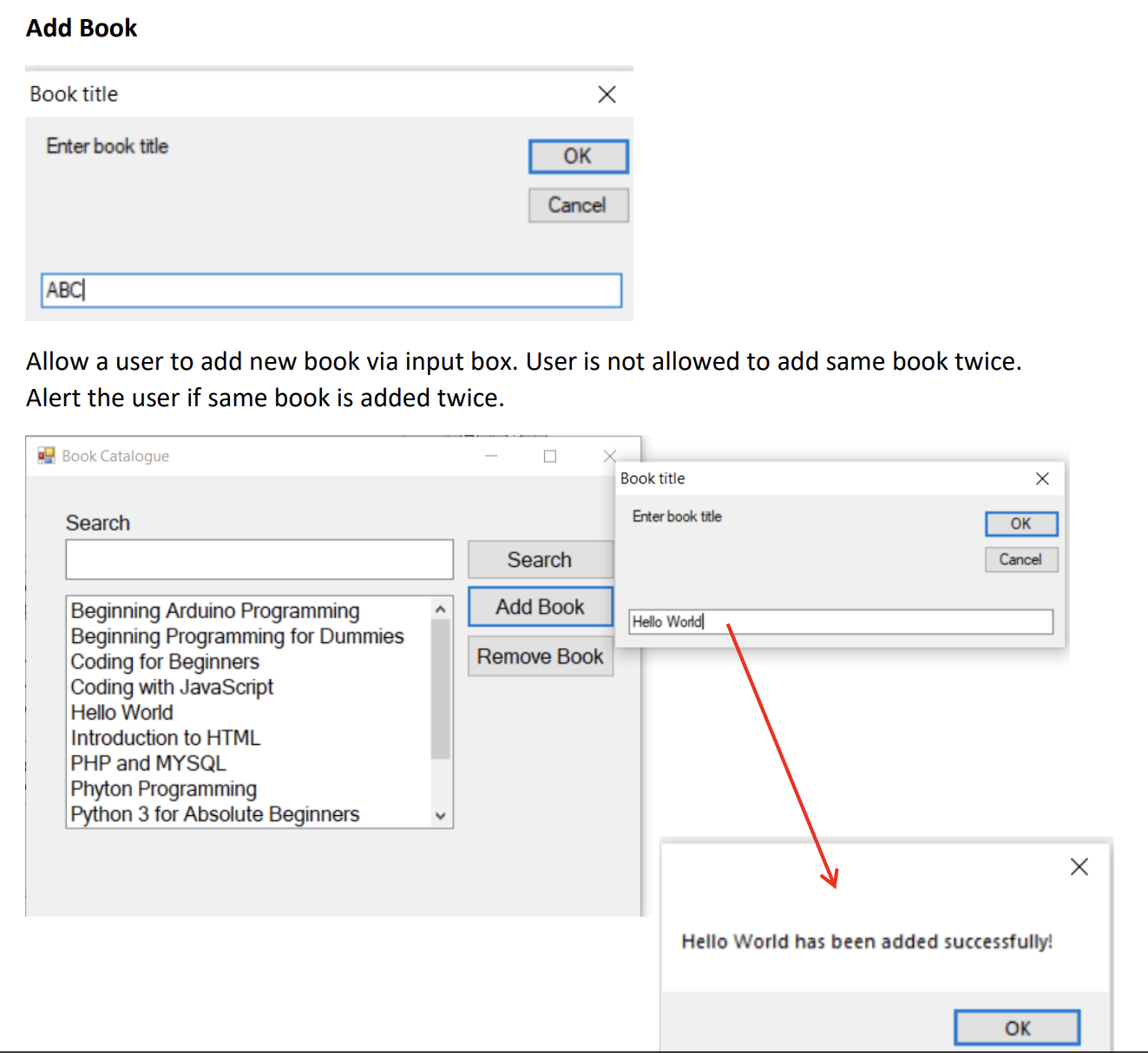Minimize the Book Catalogue window
This screenshot has height=1053, width=1148.
491,455
